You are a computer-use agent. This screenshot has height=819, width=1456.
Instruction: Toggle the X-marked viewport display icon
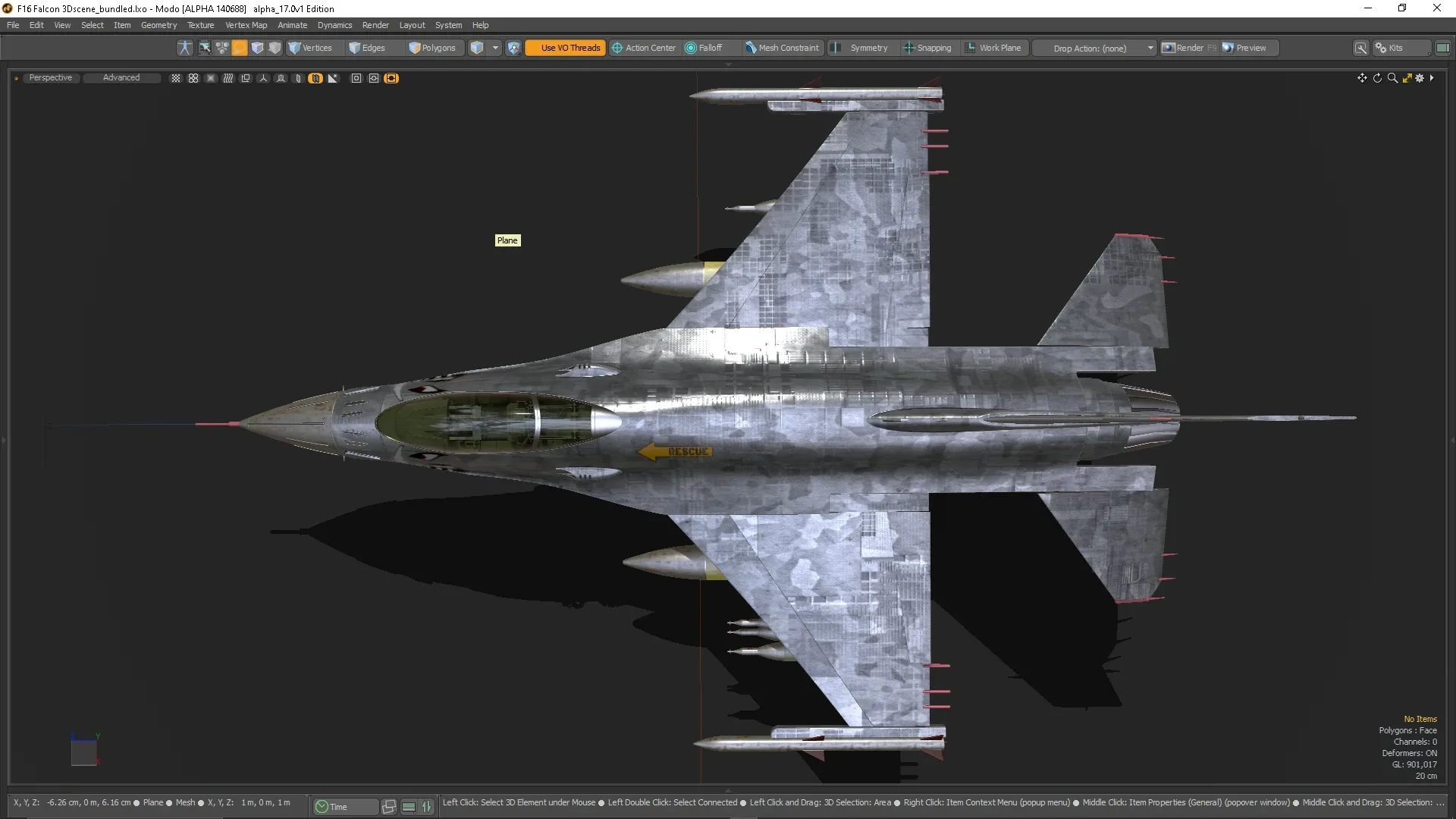tap(211, 78)
